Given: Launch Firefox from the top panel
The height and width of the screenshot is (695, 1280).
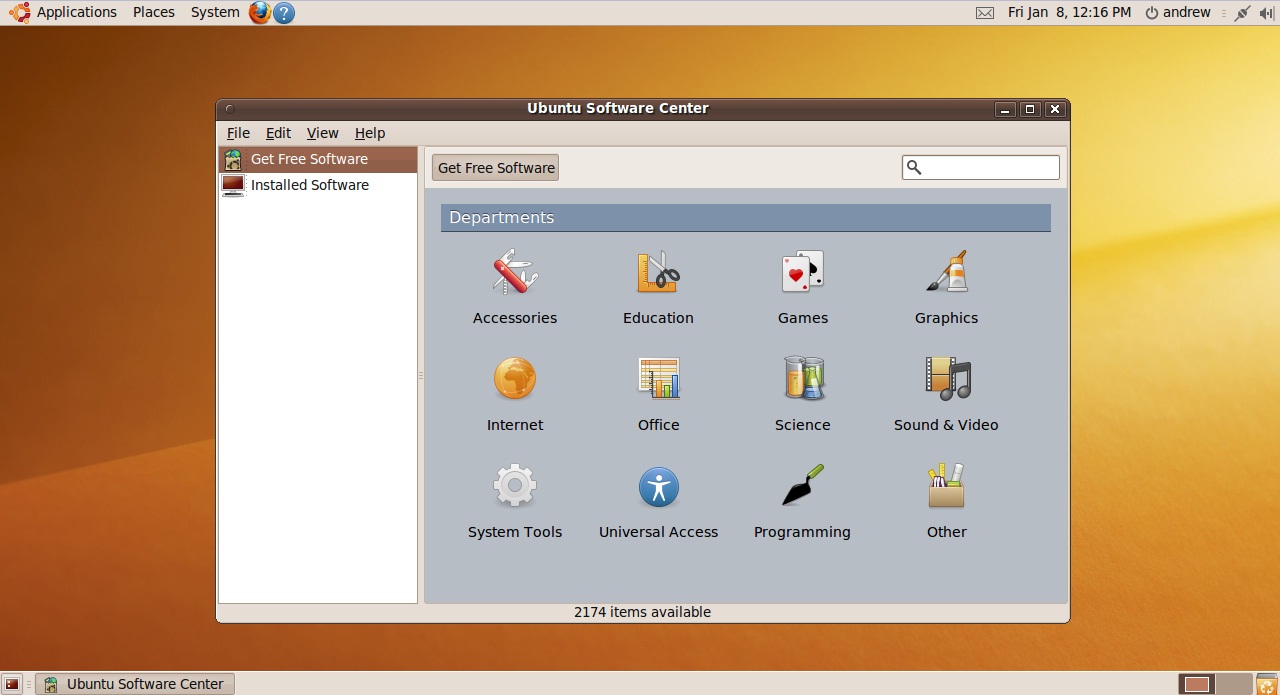Looking at the screenshot, I should [x=260, y=12].
